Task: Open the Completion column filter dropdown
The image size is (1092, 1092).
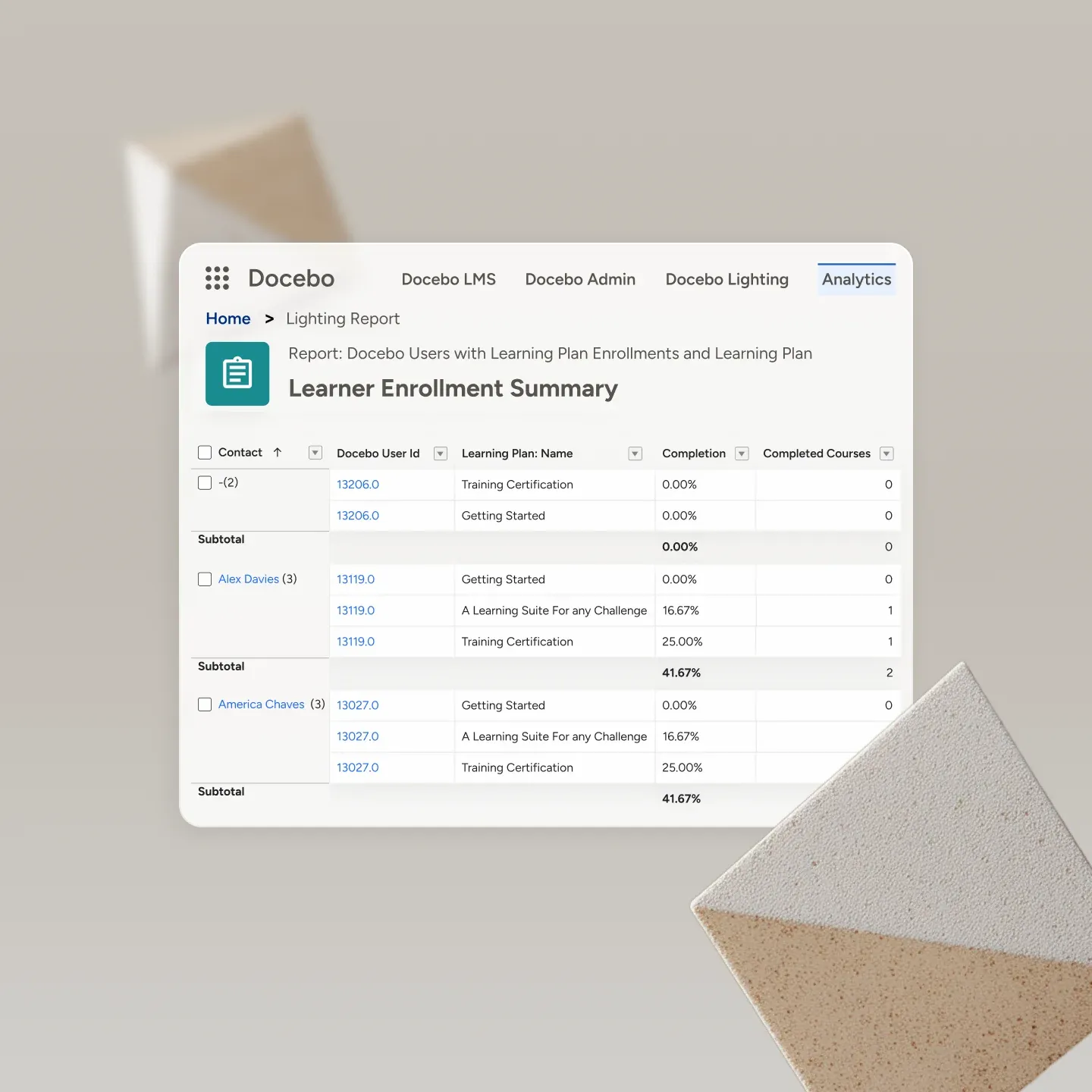Action: (742, 453)
